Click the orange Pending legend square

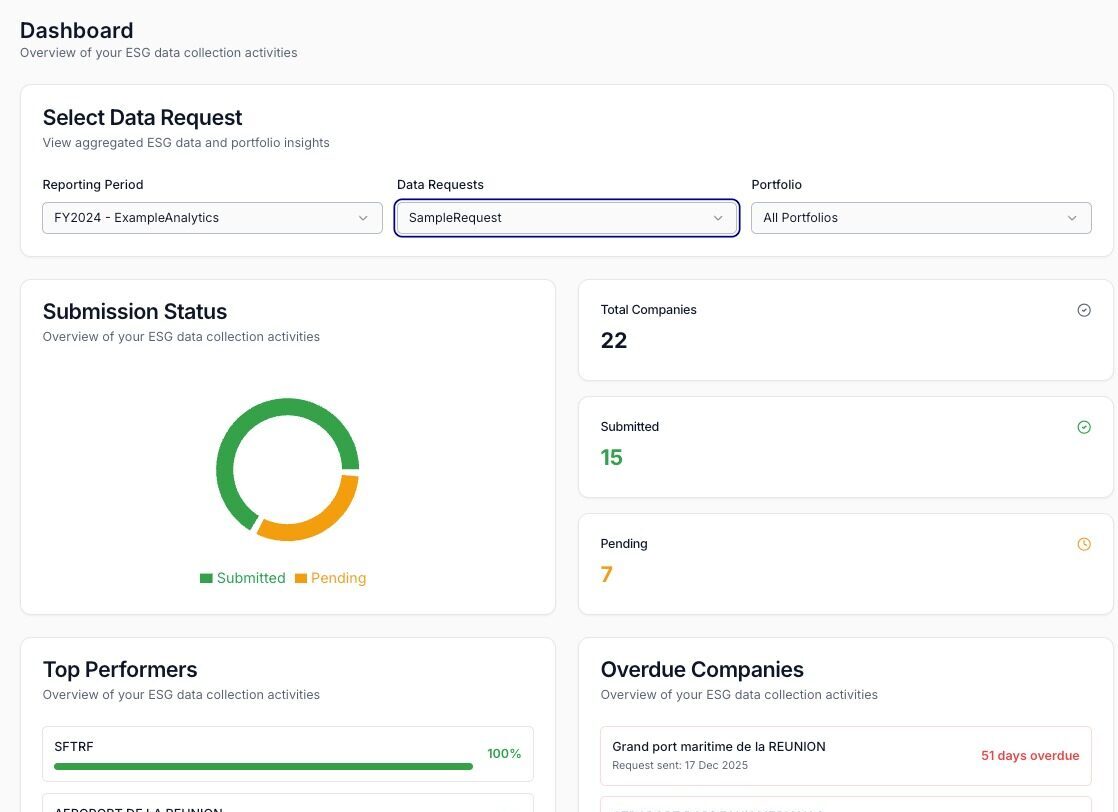pos(300,578)
